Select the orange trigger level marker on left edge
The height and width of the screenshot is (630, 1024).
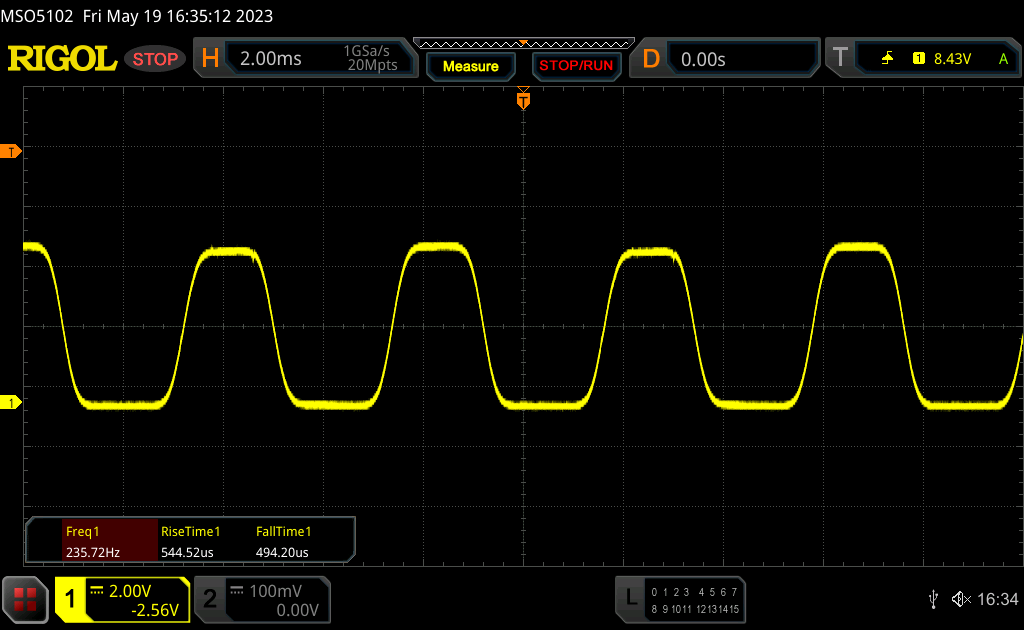(12, 151)
